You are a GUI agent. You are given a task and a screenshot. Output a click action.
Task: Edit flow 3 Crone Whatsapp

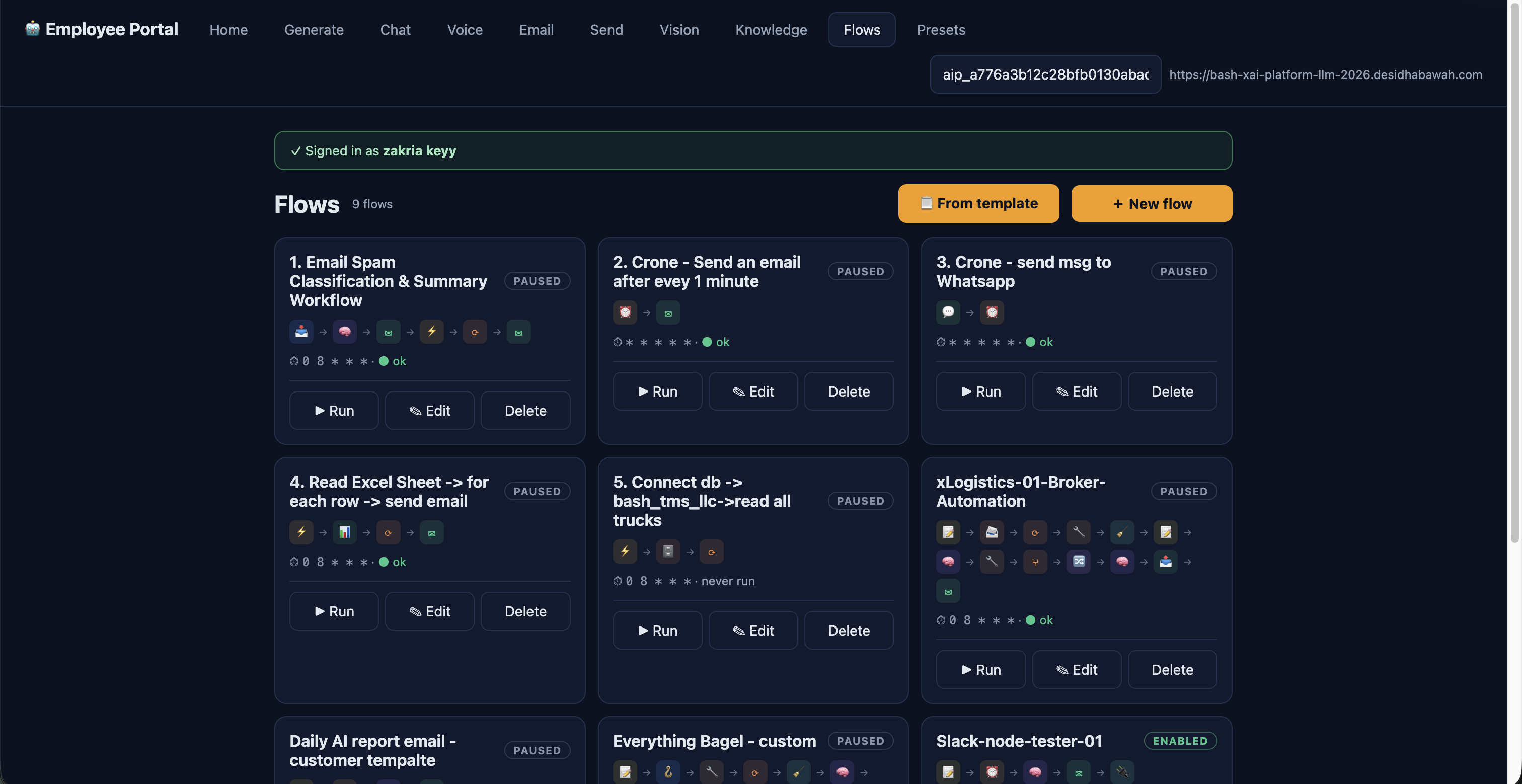pos(1077,391)
